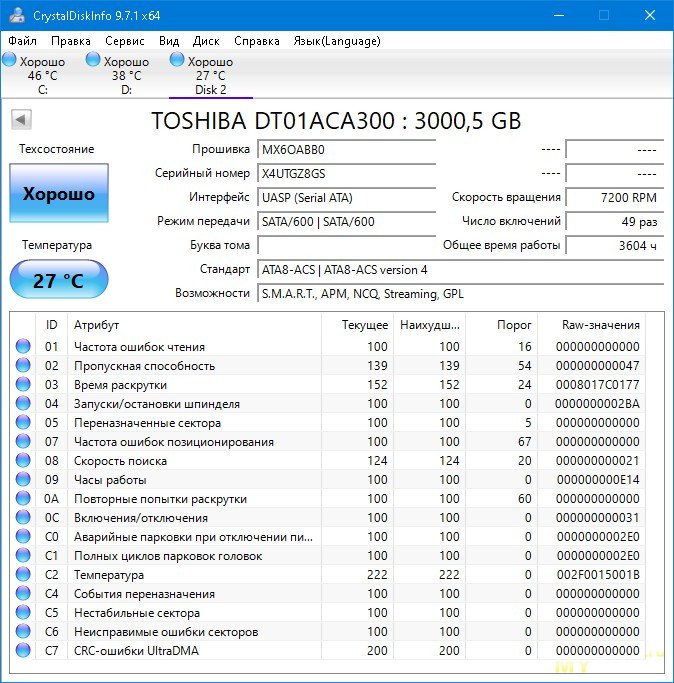Screen dimensions: 674x683
Task: Open the Диск menu
Action: pos(206,41)
